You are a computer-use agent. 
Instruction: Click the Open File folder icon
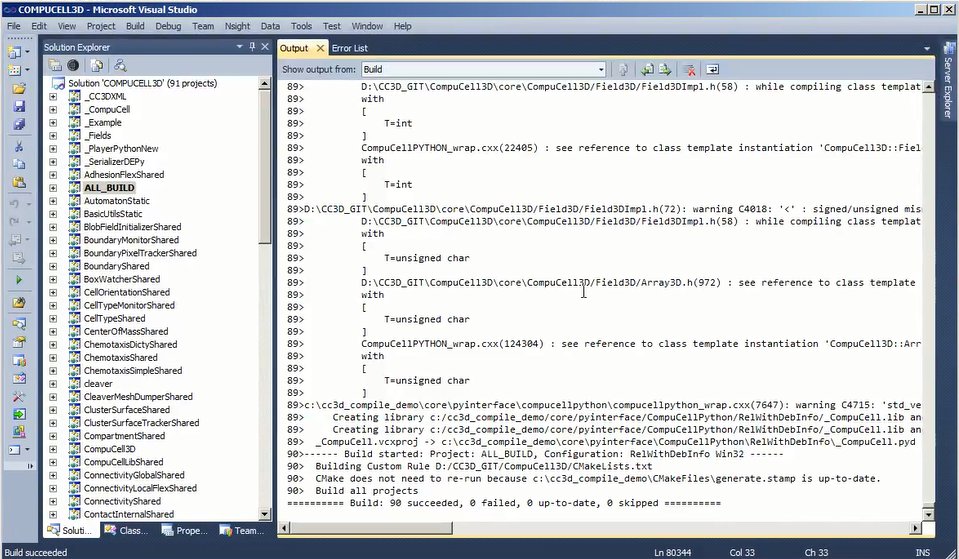(19, 88)
